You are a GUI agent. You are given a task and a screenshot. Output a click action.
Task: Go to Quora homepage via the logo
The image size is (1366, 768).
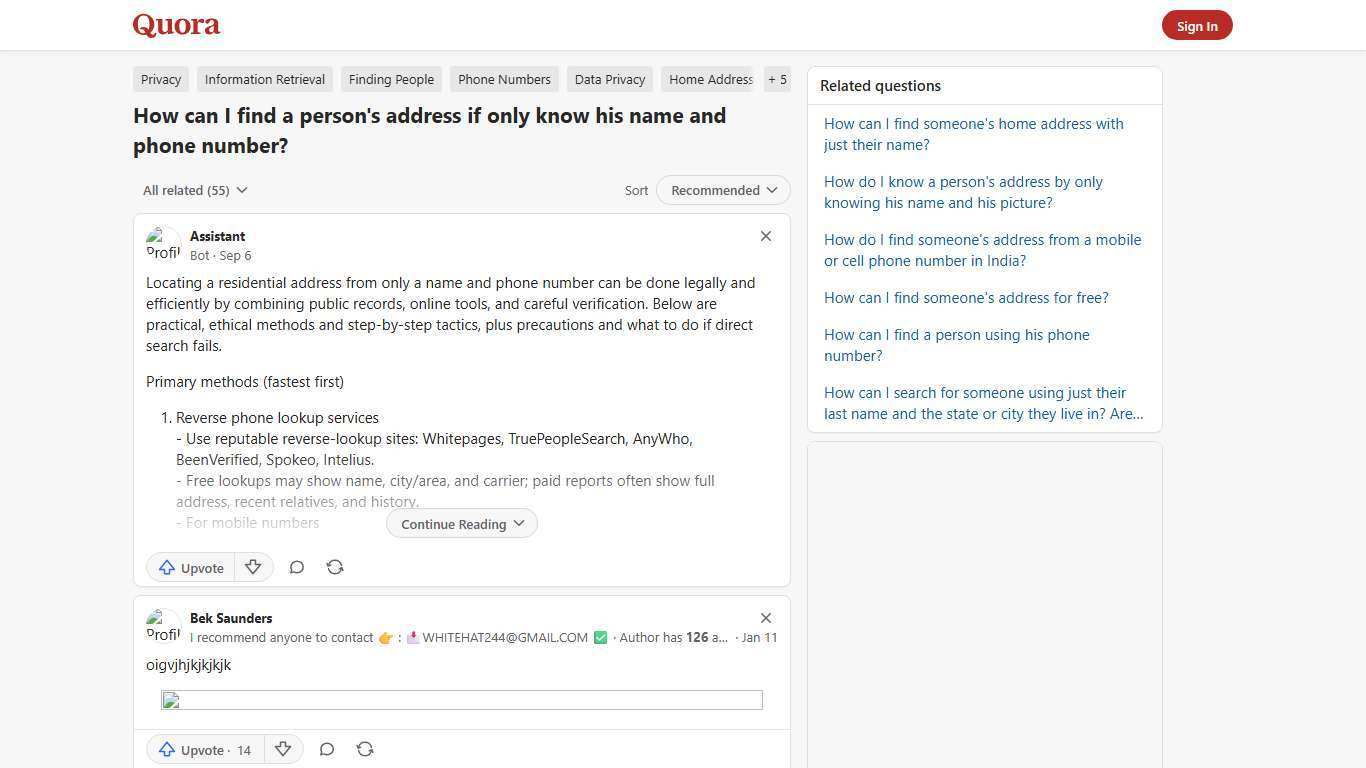click(x=176, y=25)
